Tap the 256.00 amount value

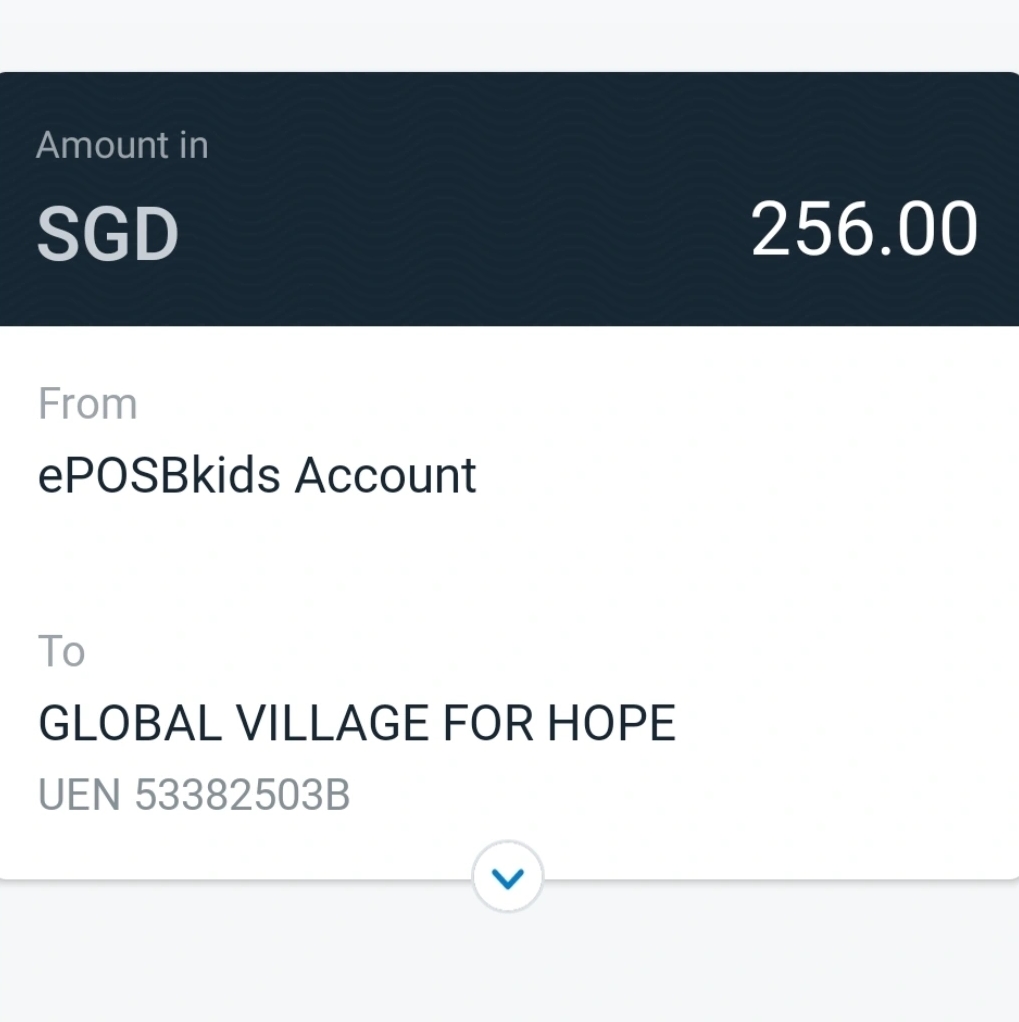[863, 231]
